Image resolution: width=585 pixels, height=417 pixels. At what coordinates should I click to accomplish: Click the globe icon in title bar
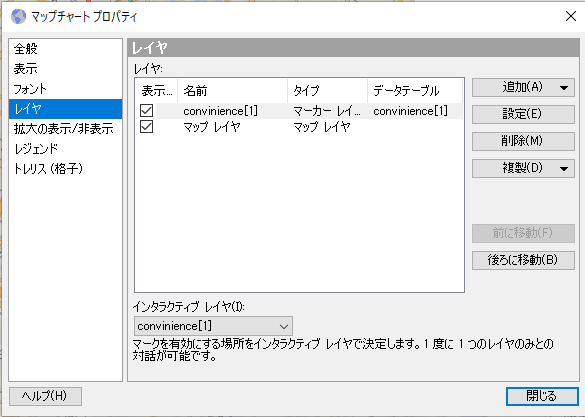click(x=18, y=17)
